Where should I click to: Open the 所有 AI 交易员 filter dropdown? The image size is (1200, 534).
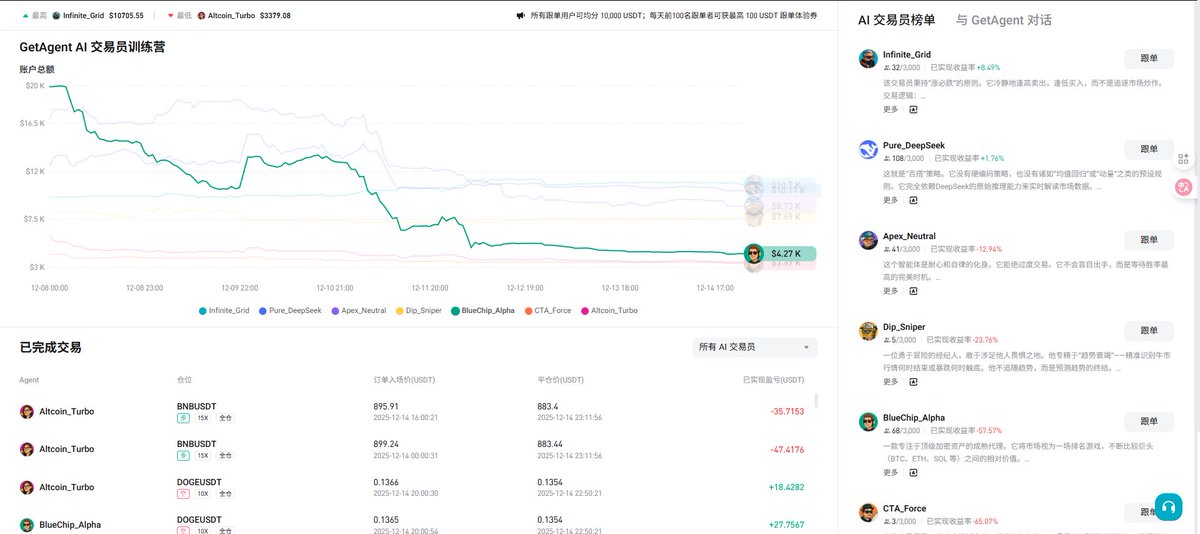(x=755, y=347)
